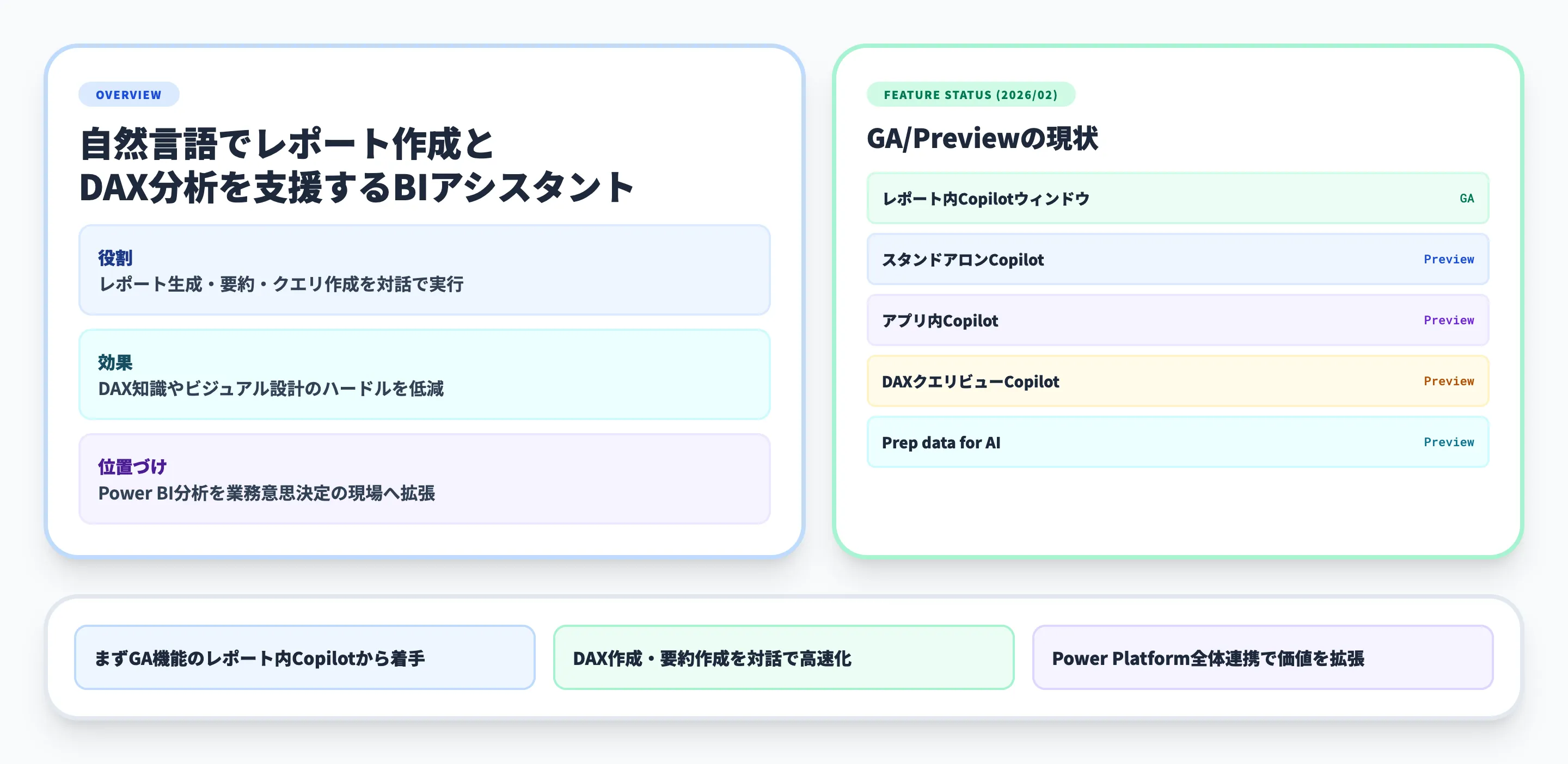Image resolution: width=1568 pixels, height=764 pixels.
Task: Select the green DAX作成・要約作成を対話で高速化 card
Action: pyautogui.click(x=784, y=657)
